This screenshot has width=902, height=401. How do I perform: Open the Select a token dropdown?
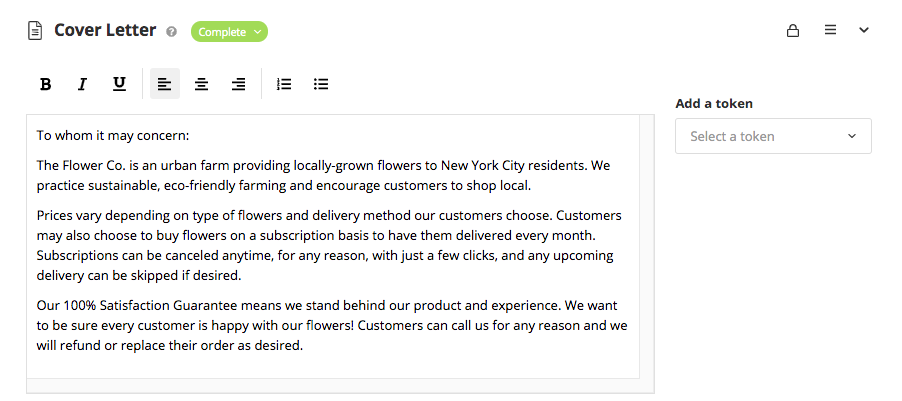click(773, 136)
